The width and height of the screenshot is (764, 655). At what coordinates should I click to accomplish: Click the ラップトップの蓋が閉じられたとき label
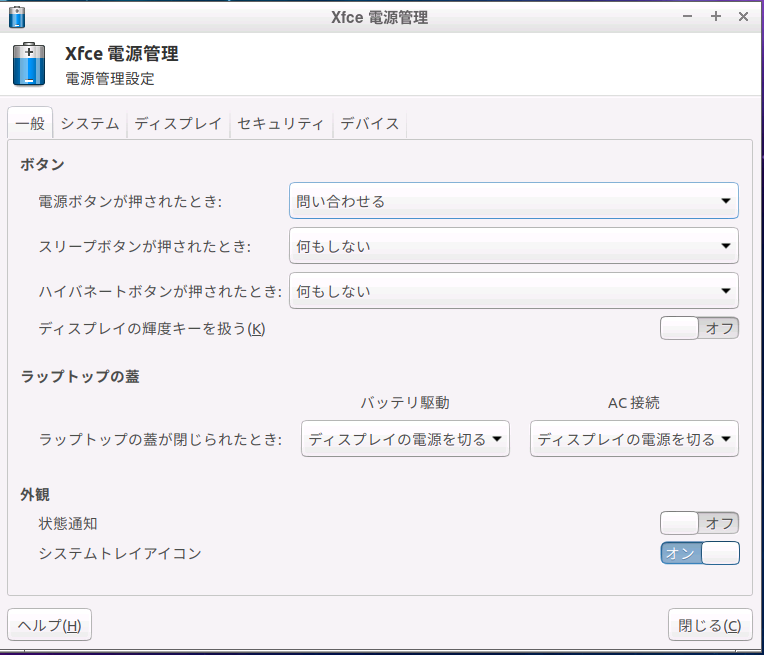pos(160,439)
